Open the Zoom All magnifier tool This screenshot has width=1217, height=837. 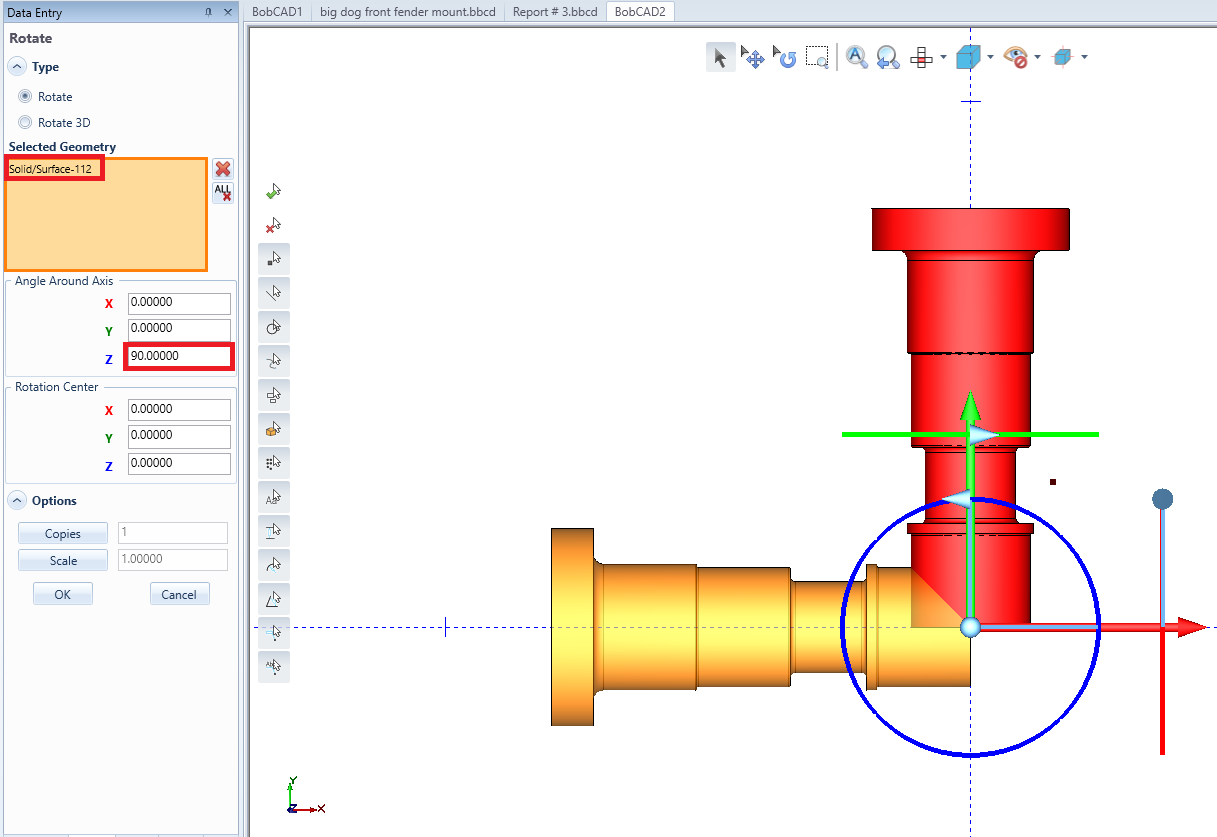pyautogui.click(x=856, y=57)
